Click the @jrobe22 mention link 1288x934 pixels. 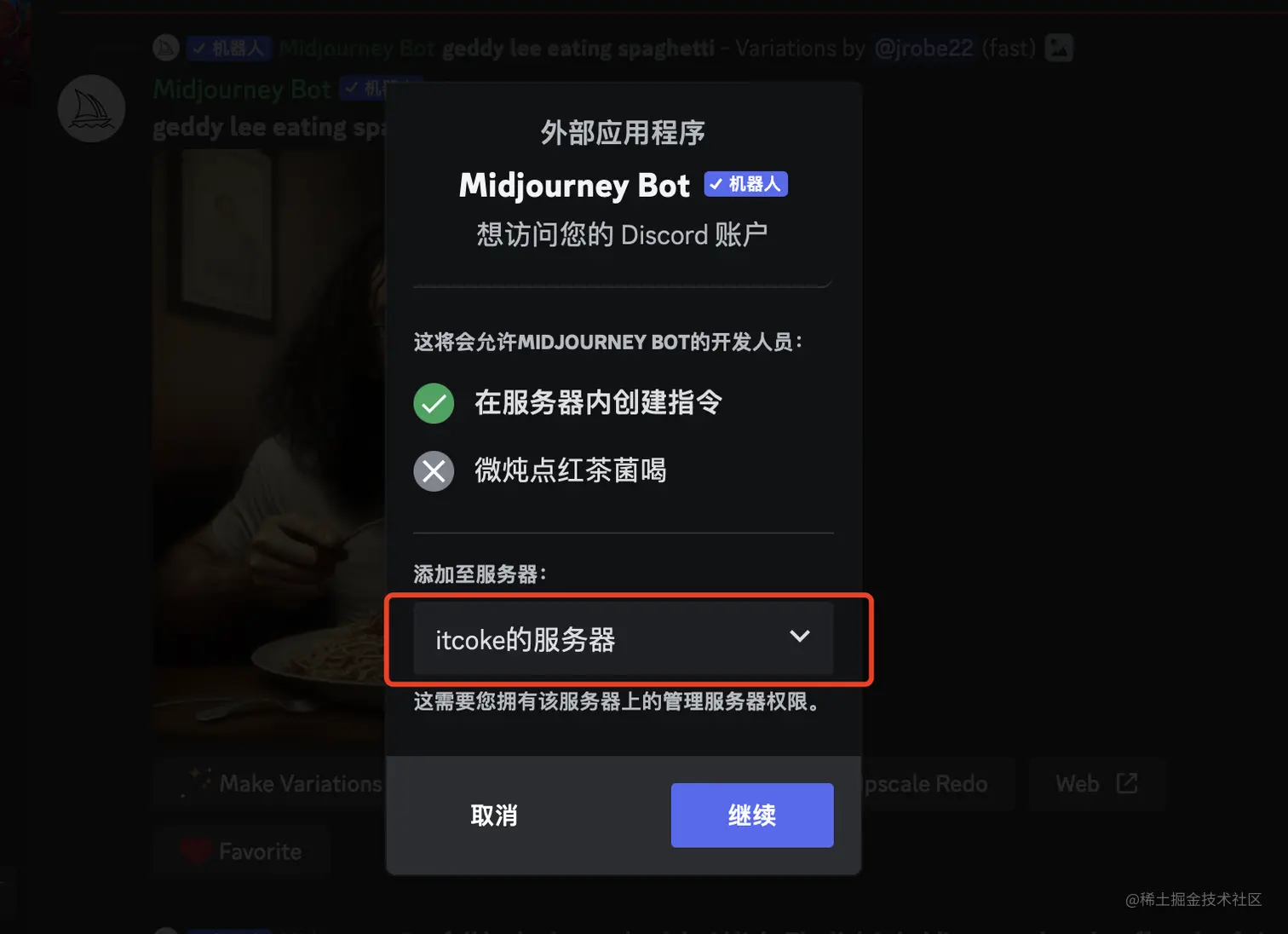tap(923, 48)
